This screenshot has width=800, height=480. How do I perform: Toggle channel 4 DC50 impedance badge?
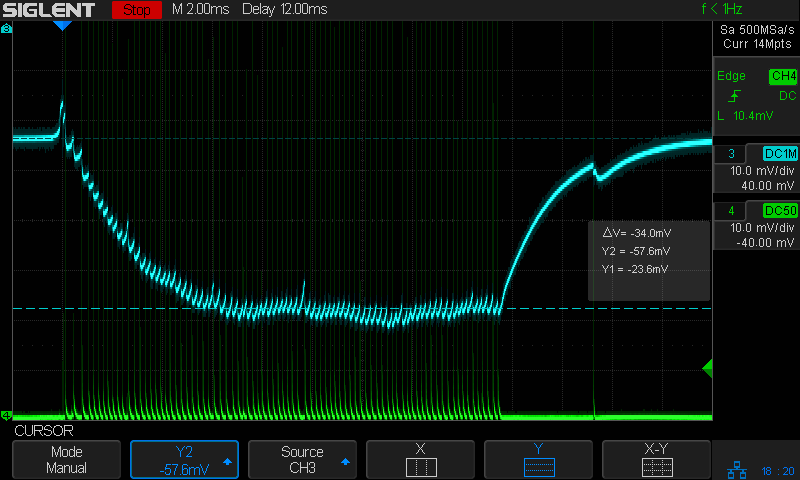(x=779, y=210)
